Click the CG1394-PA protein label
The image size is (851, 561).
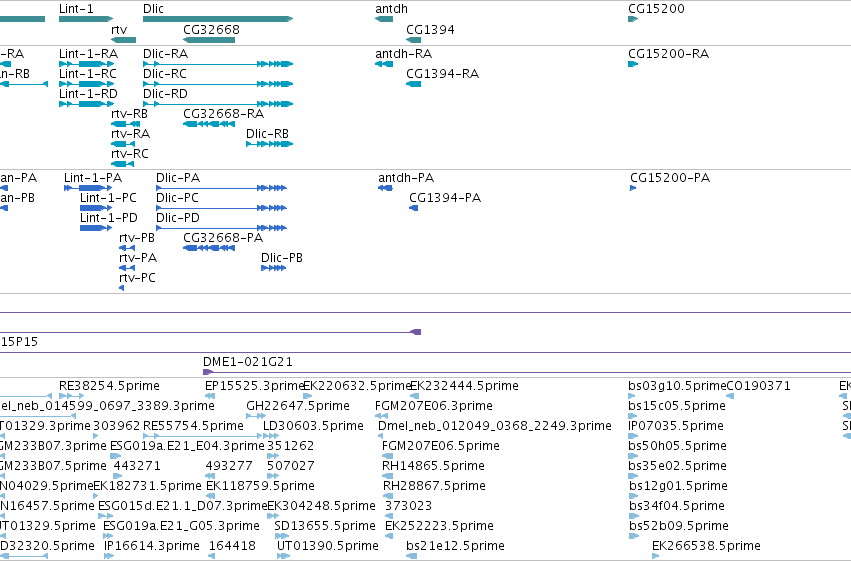445,198
